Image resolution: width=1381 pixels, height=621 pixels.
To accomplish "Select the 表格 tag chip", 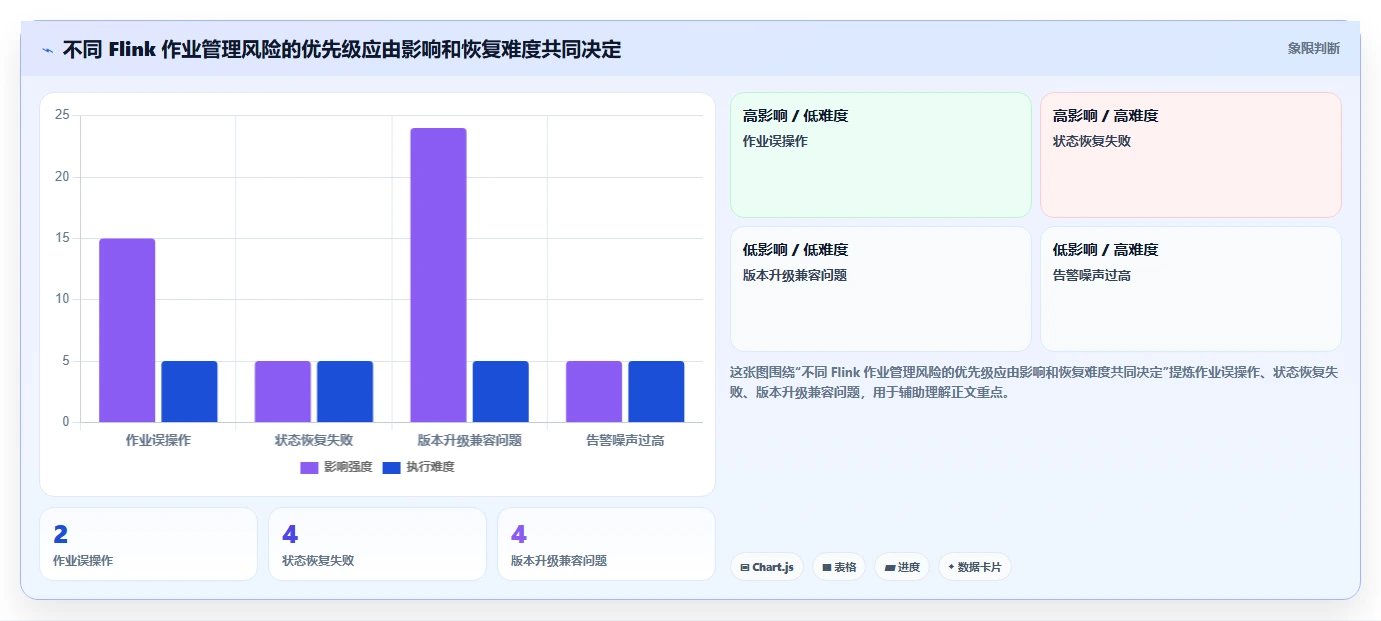I will [x=839, y=567].
